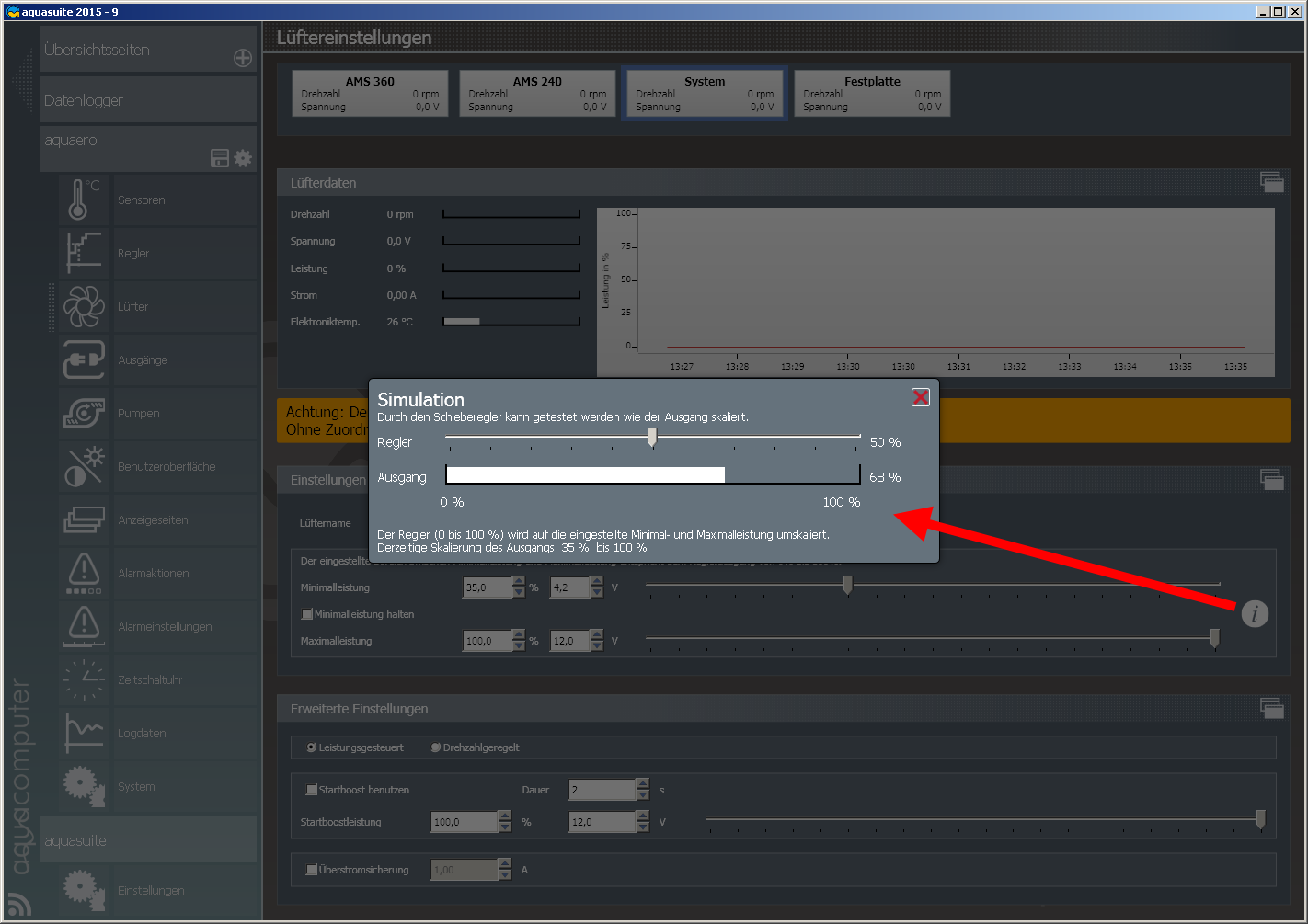This screenshot has height=924, width=1308.
Task: Click the Alarmaktionen warning triangle icon
Action: [x=84, y=573]
